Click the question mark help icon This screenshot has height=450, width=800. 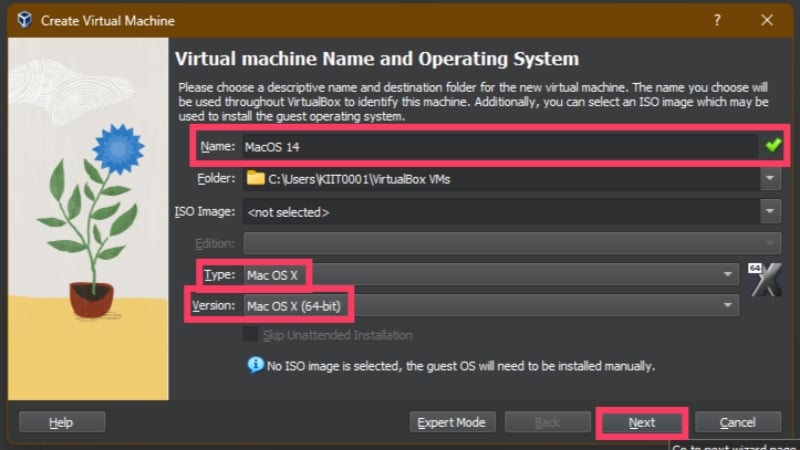[x=717, y=20]
